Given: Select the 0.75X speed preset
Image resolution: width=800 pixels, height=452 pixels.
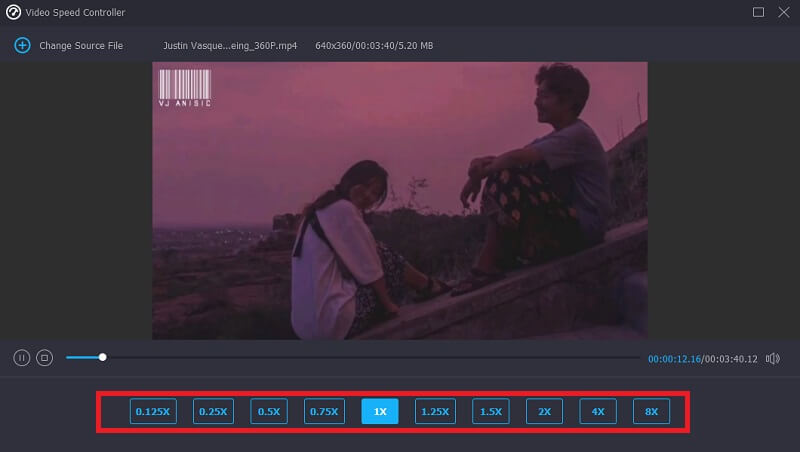Looking at the screenshot, I should [324, 411].
